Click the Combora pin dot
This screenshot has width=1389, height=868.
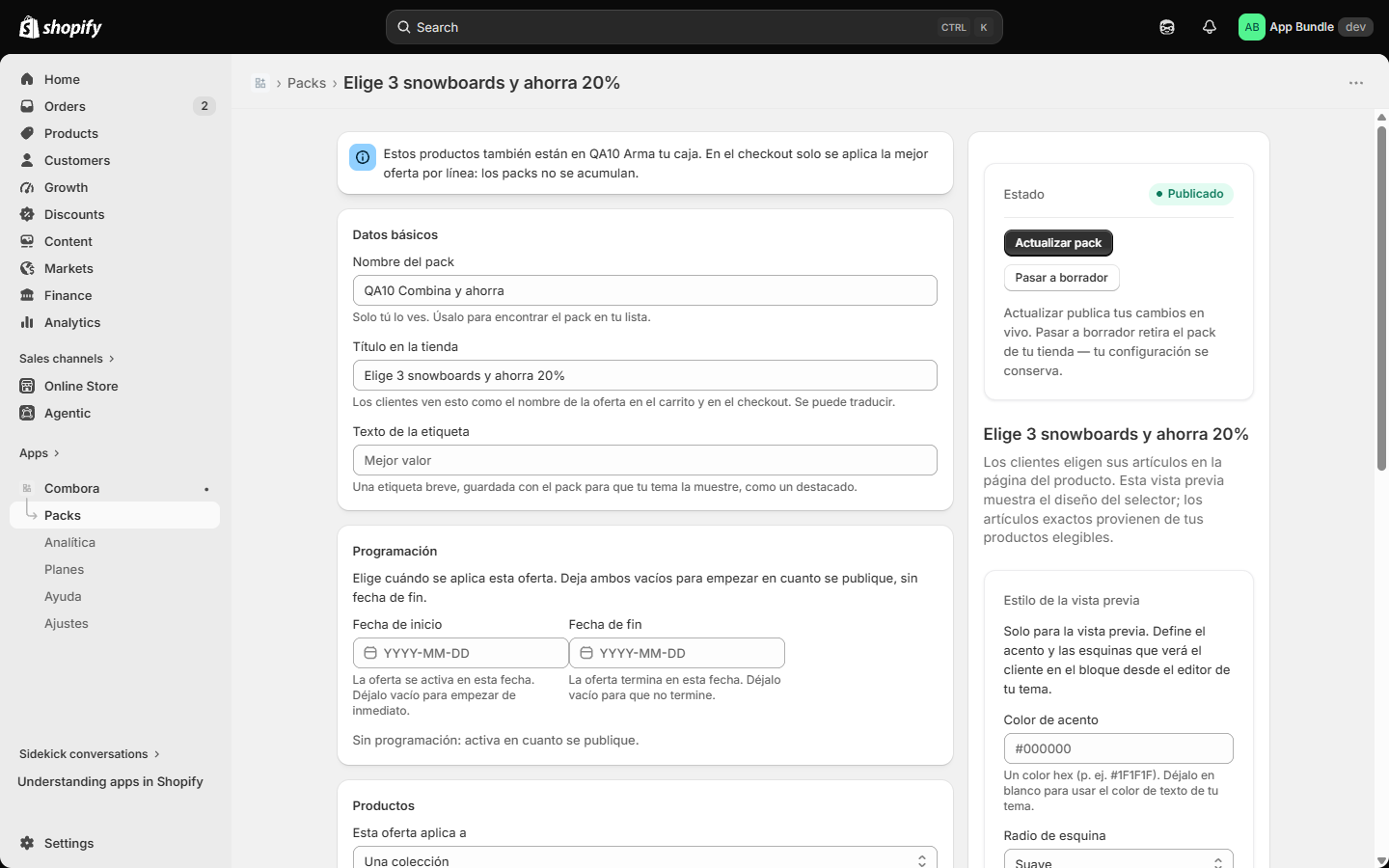pos(206,489)
